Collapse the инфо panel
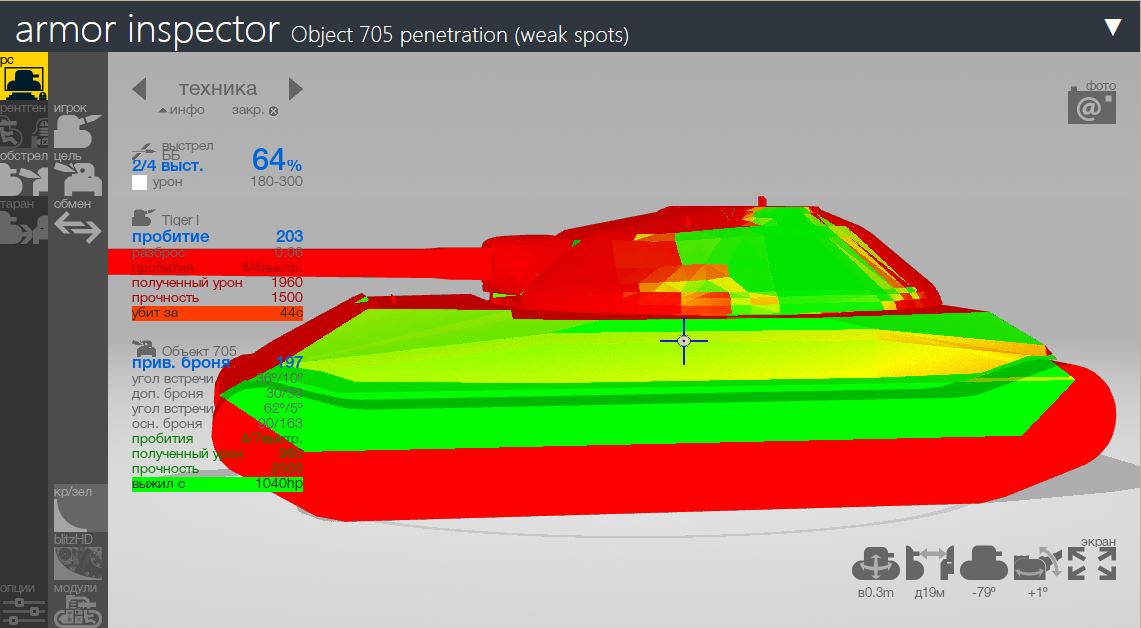 click(x=181, y=110)
